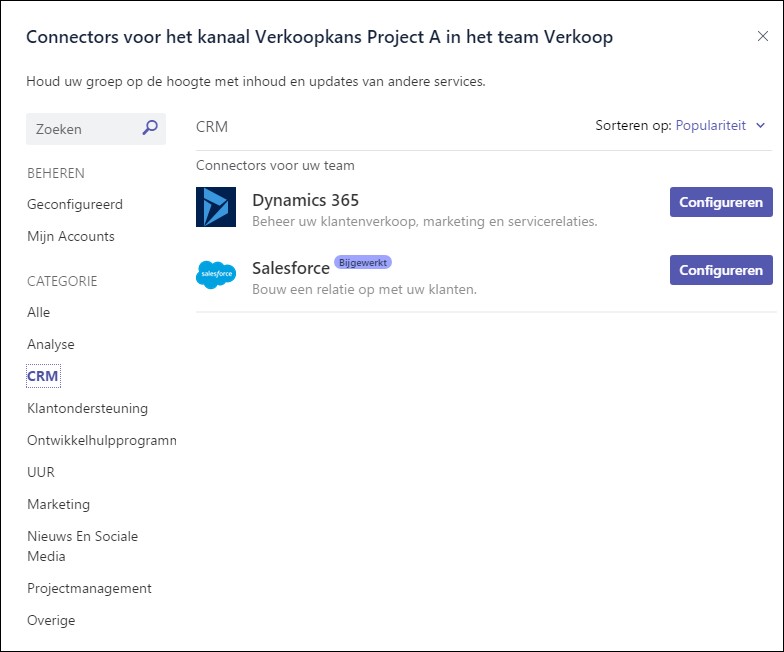Configure the Dynamics 365 connector
This screenshot has height=652, width=784.
[721, 202]
